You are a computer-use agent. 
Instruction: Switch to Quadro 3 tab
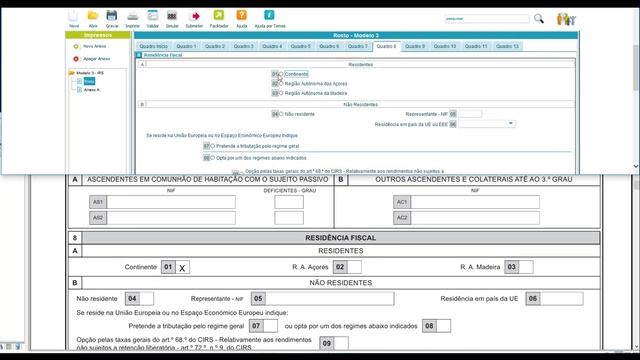click(x=243, y=47)
